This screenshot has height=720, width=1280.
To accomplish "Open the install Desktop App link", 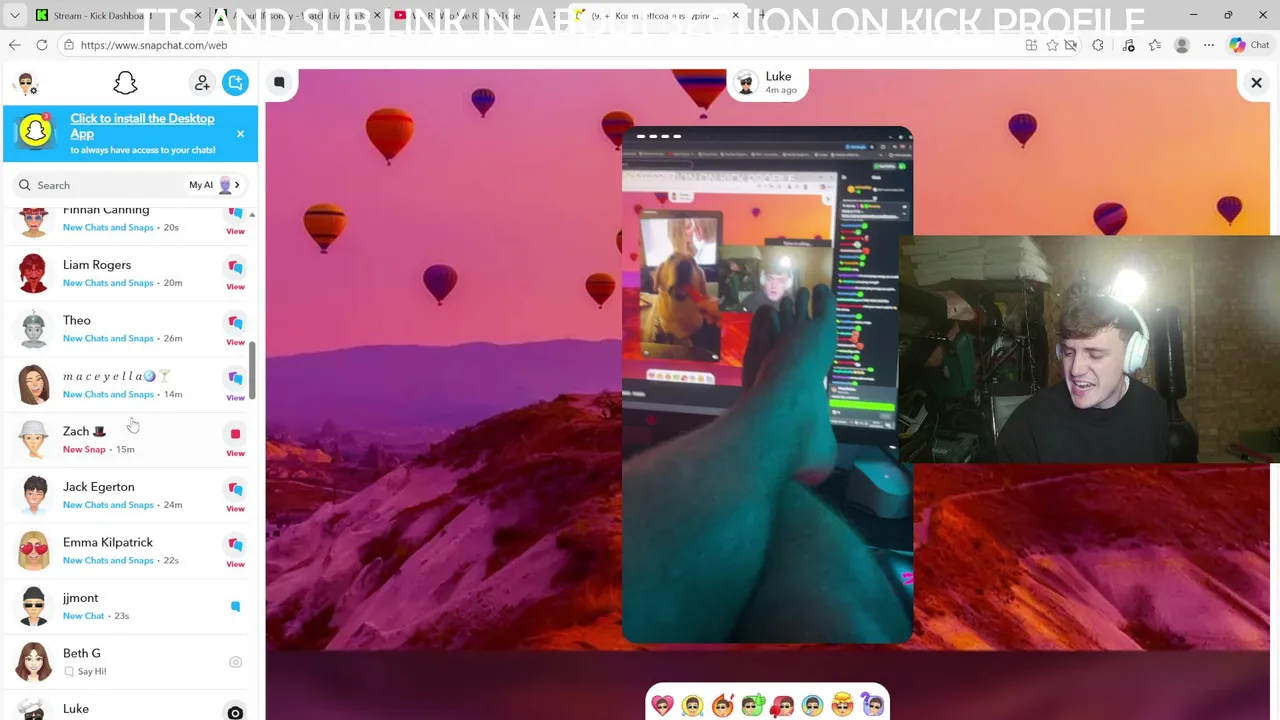I will 142,126.
